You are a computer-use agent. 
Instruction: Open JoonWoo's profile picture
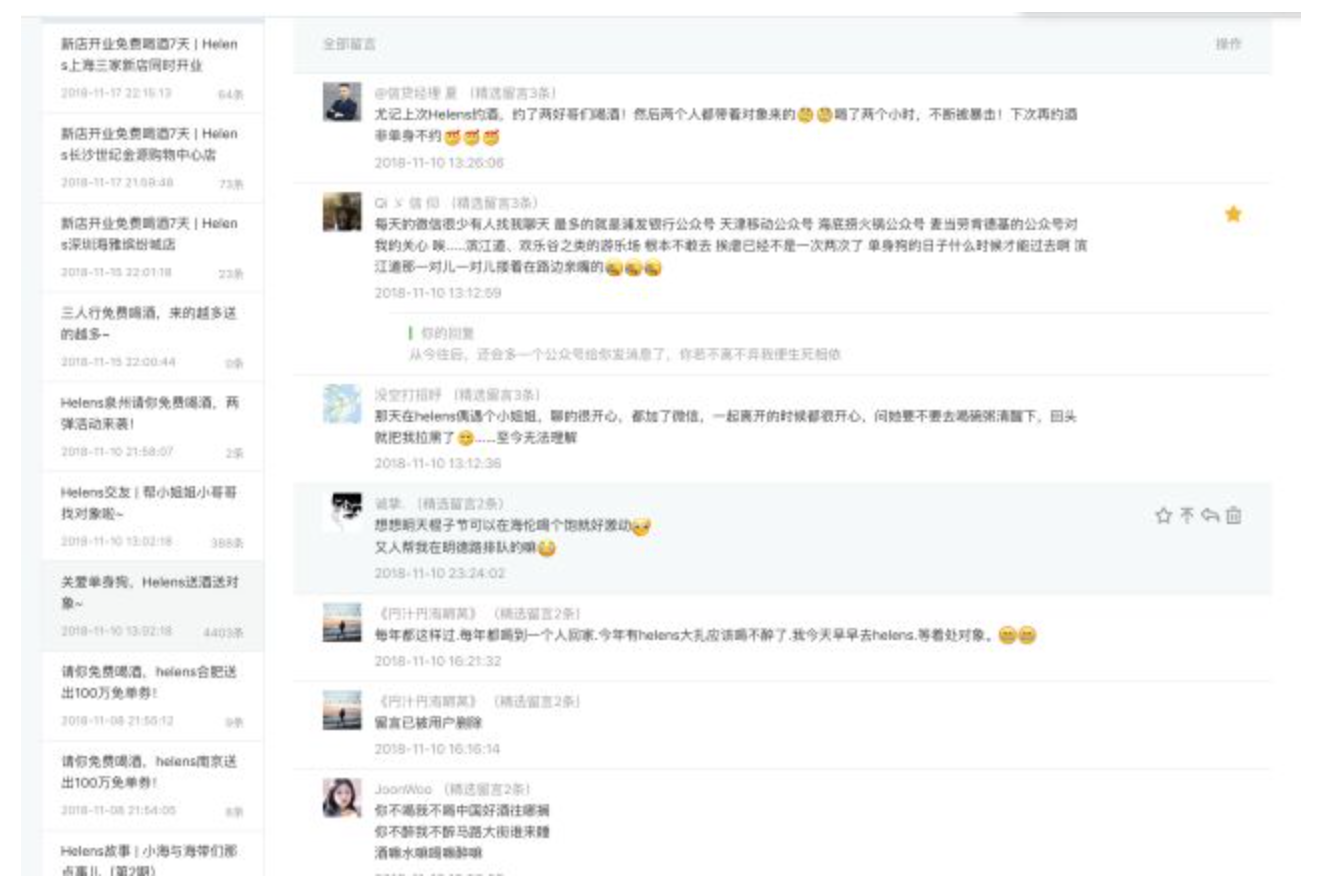pos(342,798)
